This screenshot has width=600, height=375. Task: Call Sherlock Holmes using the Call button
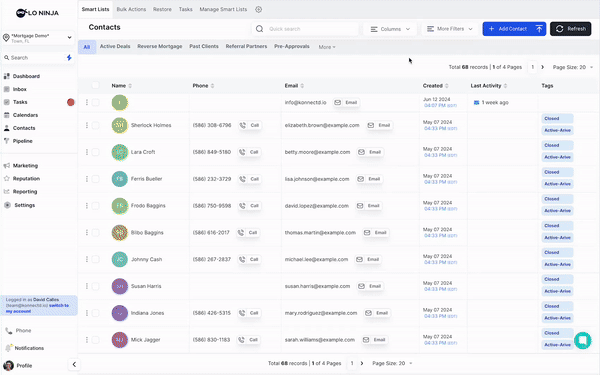(x=250, y=125)
